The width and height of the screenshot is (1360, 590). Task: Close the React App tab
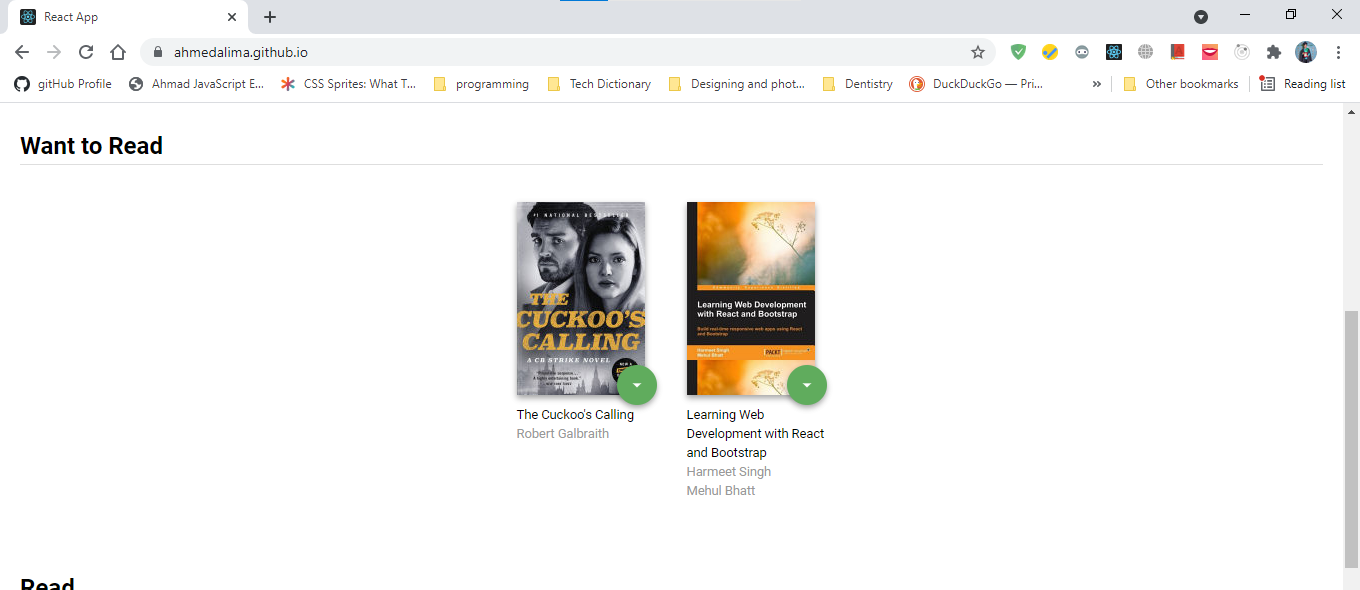click(232, 17)
